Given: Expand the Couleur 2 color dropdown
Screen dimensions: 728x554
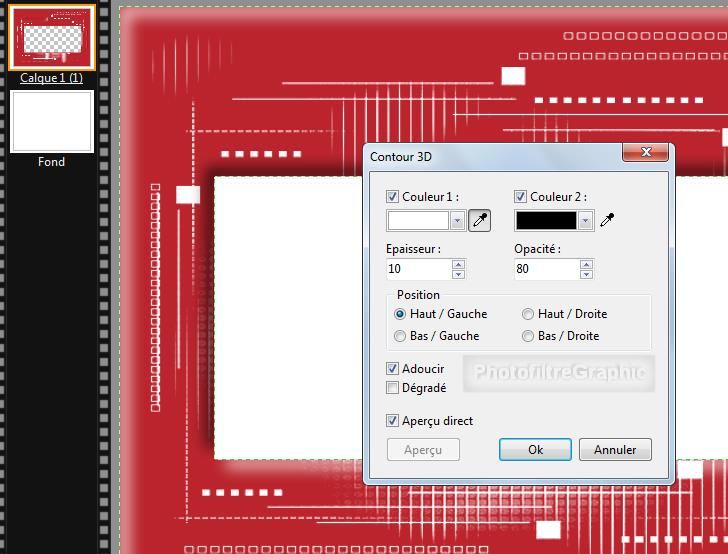Looking at the screenshot, I should pyautogui.click(x=586, y=221).
